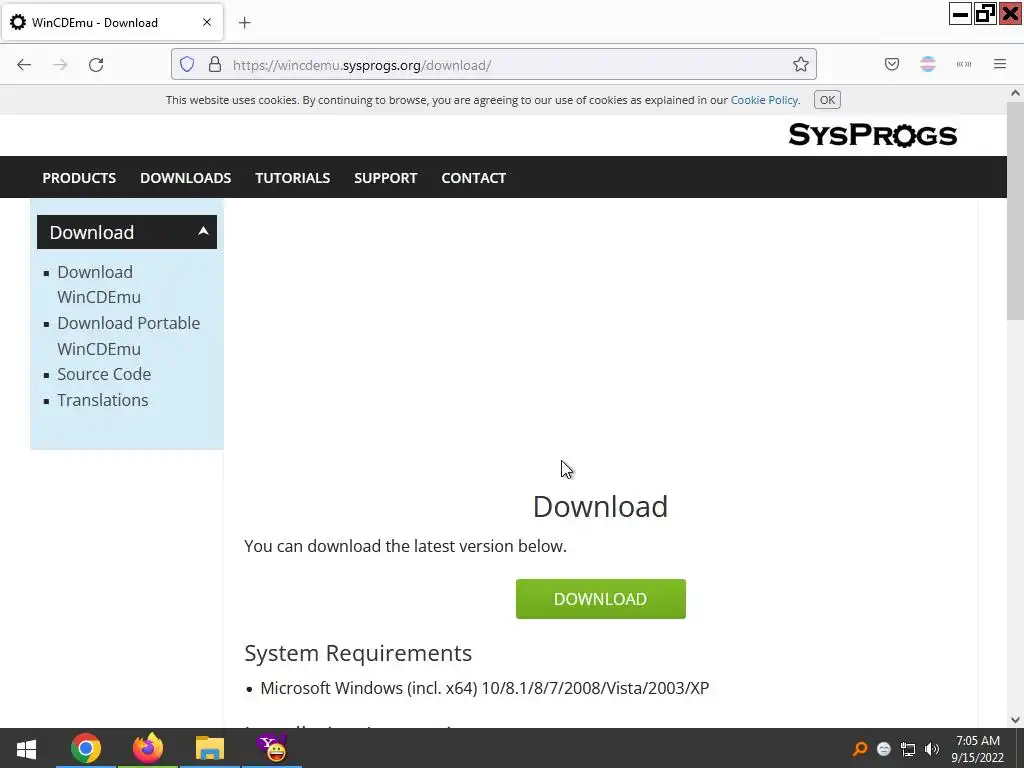
Task: Open the DOWNLOADS menu item
Action: pos(185,178)
